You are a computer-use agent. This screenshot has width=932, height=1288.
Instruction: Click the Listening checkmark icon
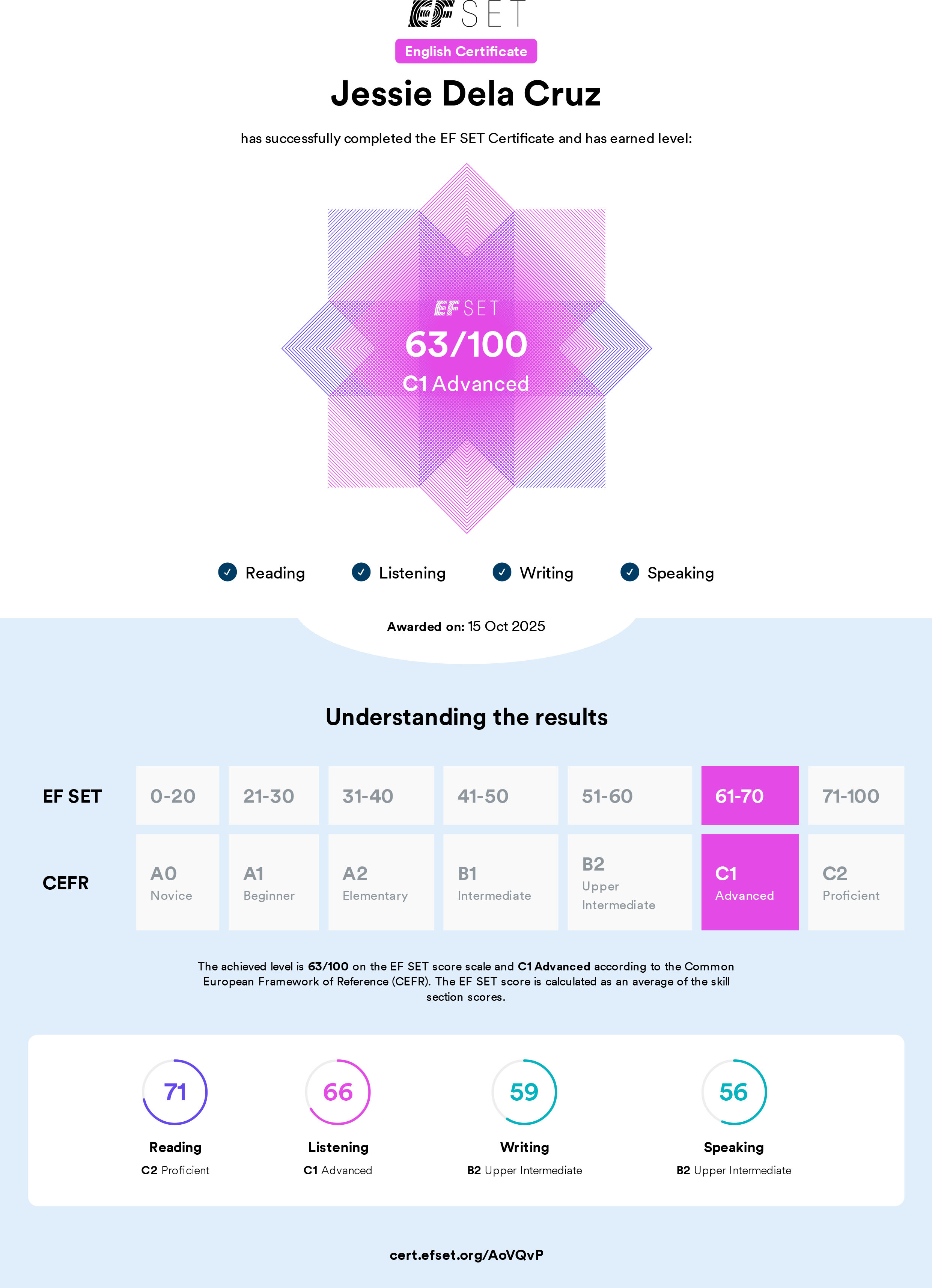[361, 572]
